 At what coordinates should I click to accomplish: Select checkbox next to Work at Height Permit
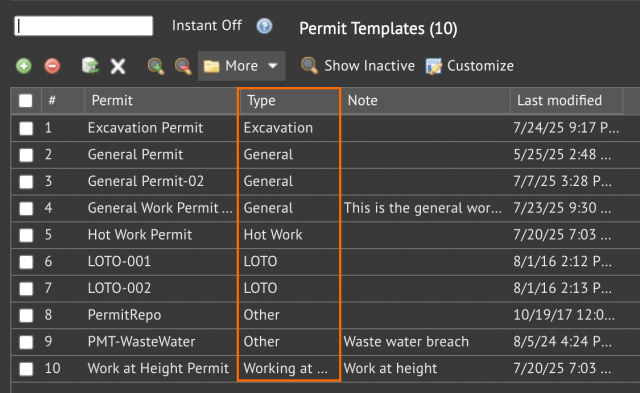[x=26, y=369]
